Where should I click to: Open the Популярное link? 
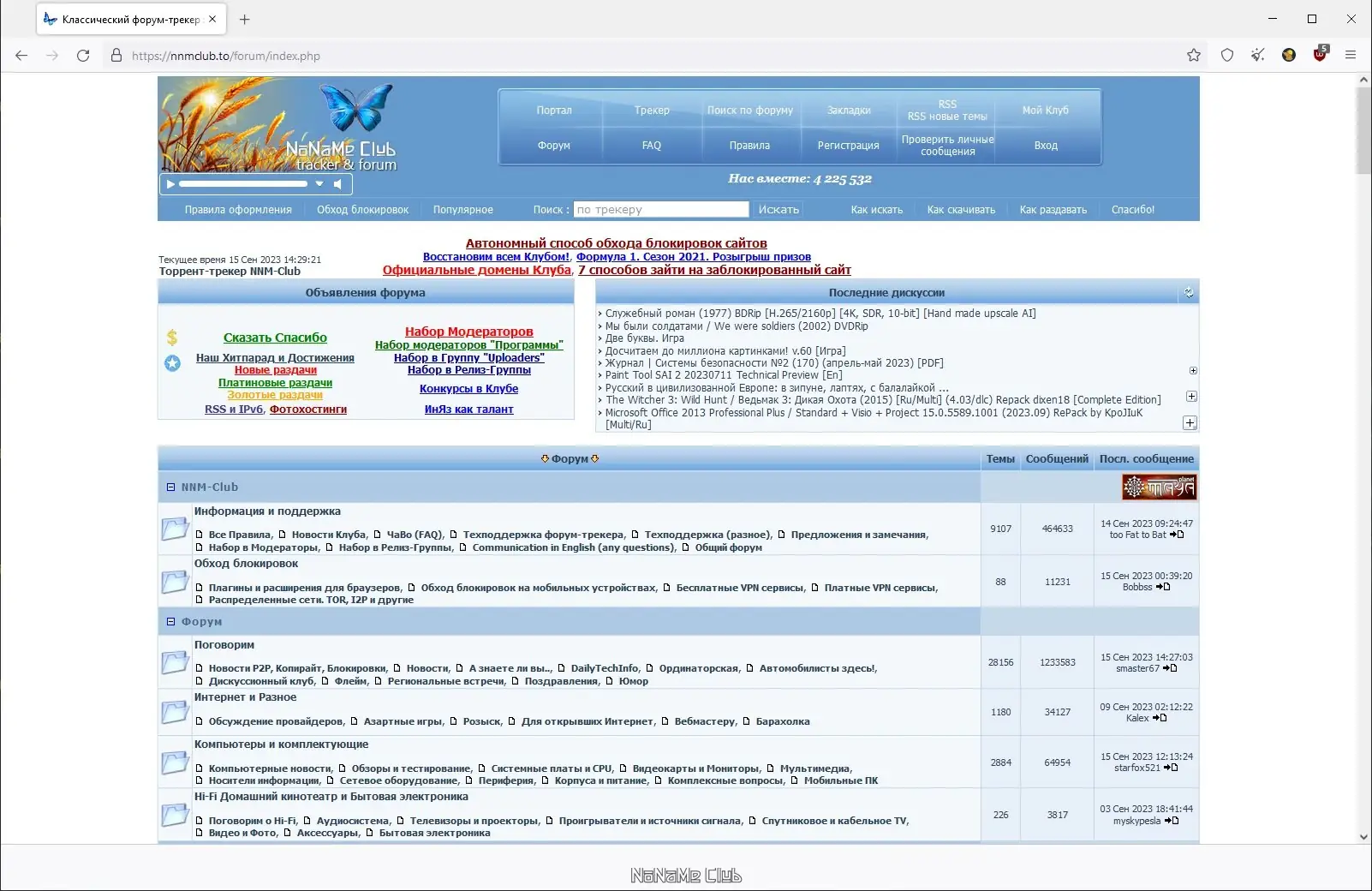pyautogui.click(x=463, y=210)
